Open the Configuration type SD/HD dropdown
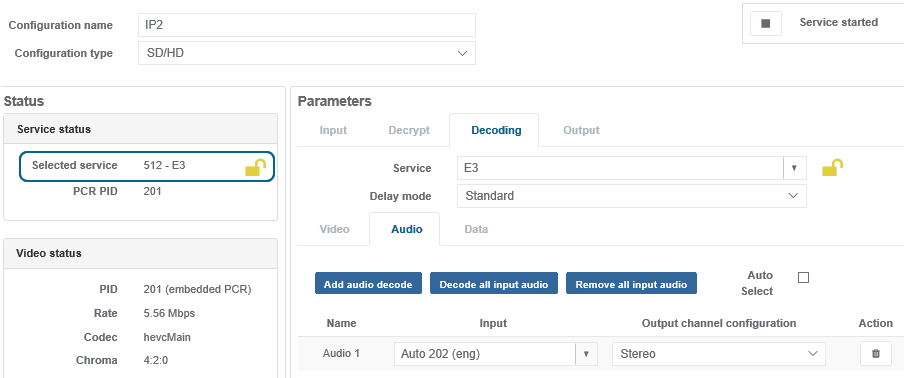Screen dimensions: 905x378 click(307, 53)
